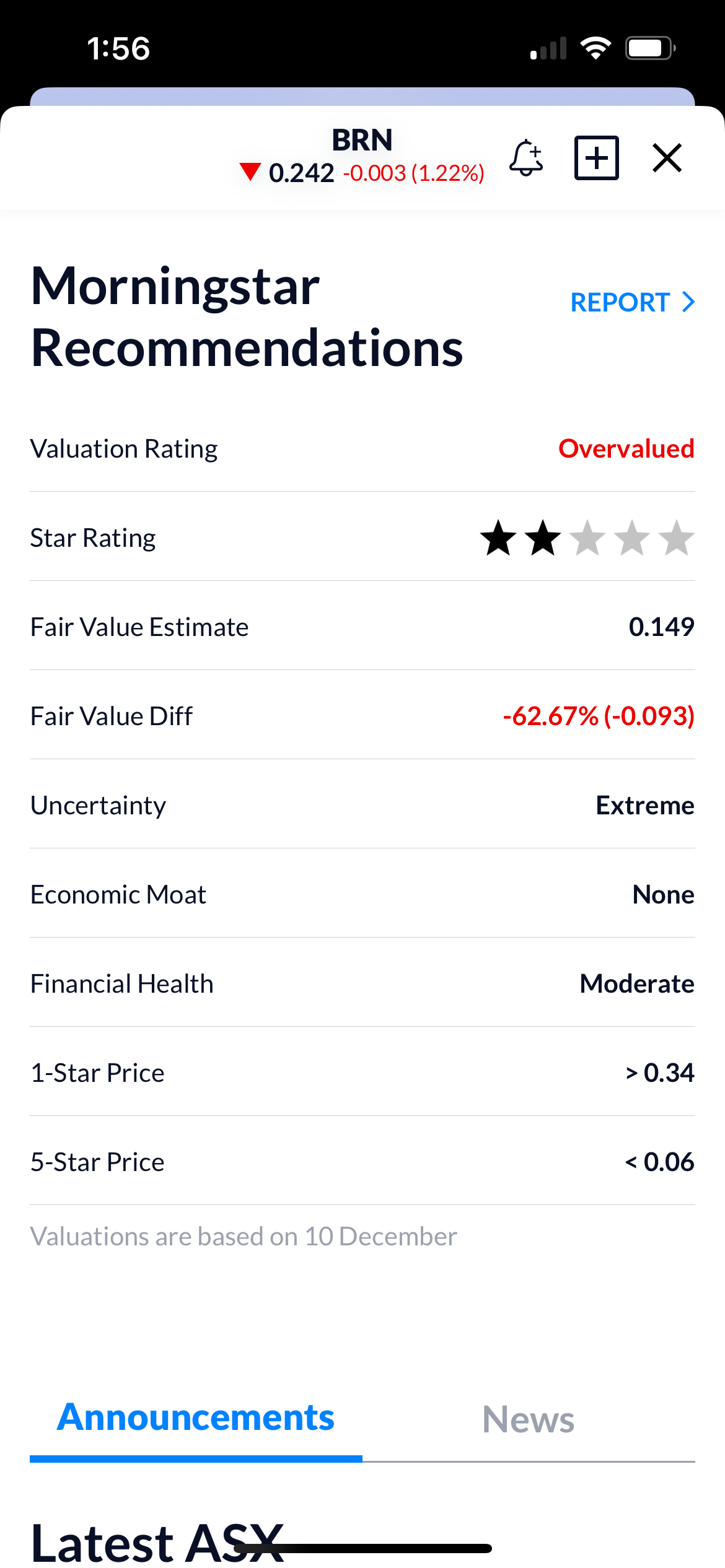Select the Economic Moat row
This screenshot has width=725, height=1568.
362,894
